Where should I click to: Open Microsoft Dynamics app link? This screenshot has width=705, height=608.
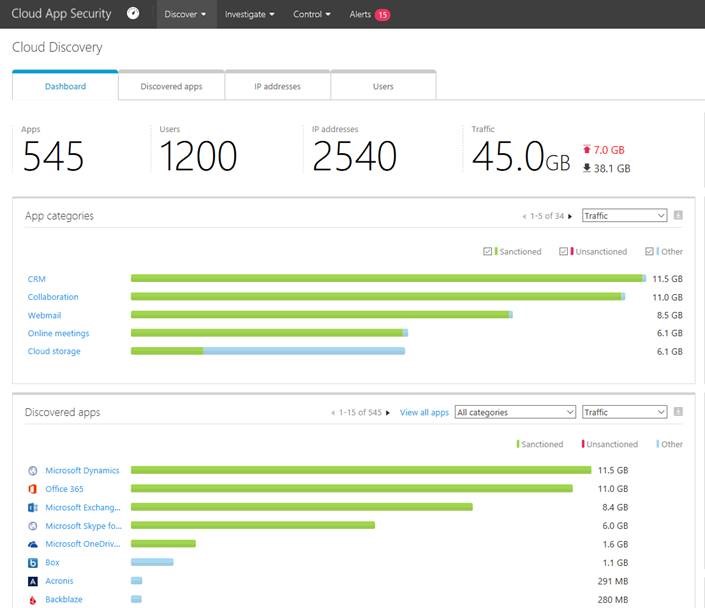[x=82, y=470]
